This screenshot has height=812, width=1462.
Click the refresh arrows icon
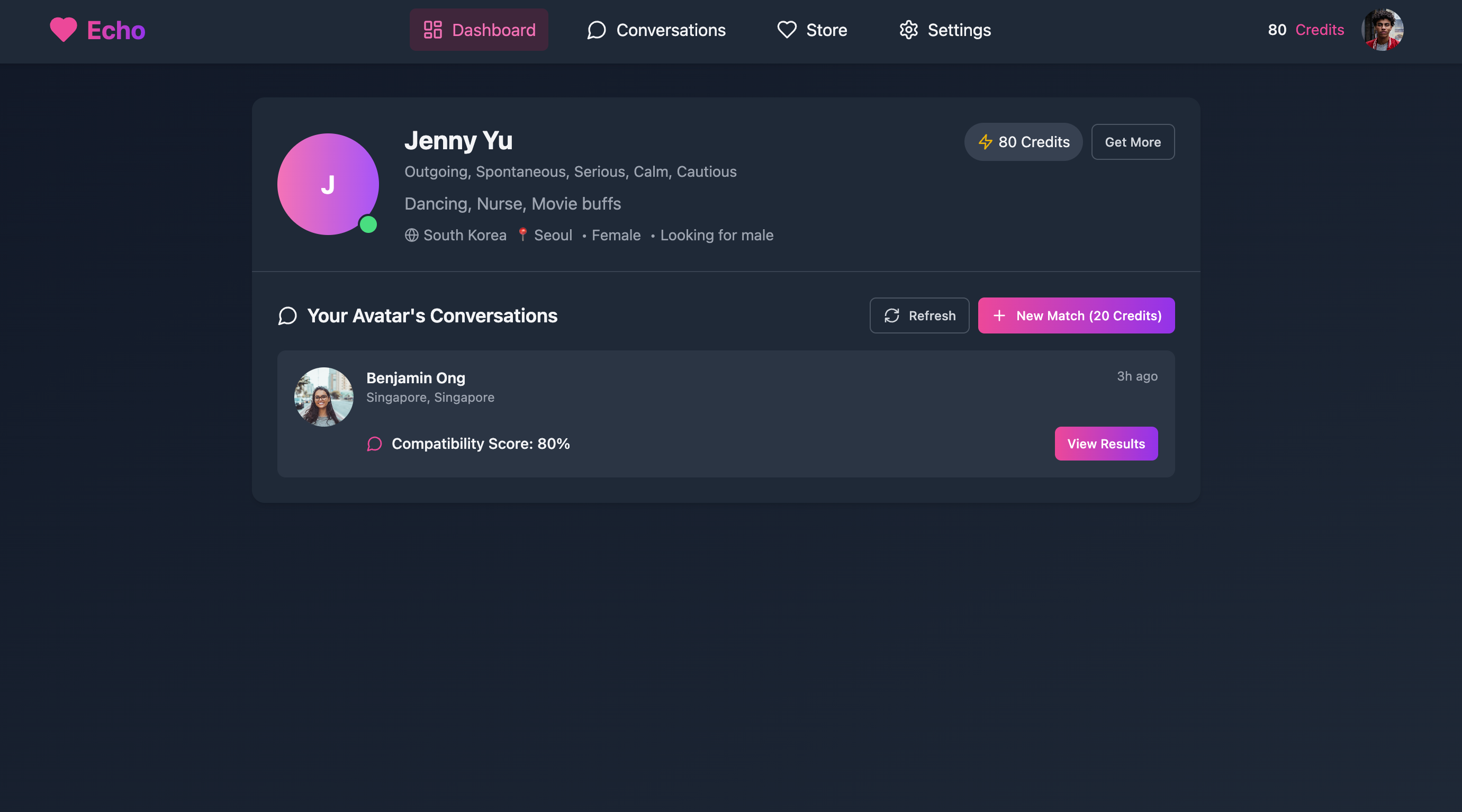point(891,315)
